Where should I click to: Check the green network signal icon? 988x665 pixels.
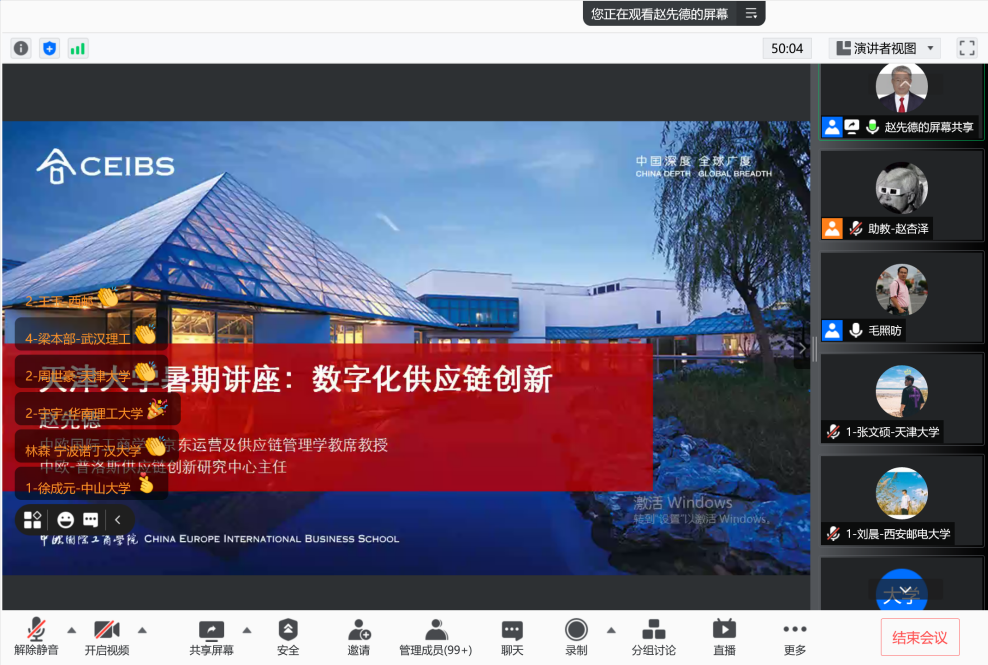pyautogui.click(x=77, y=48)
